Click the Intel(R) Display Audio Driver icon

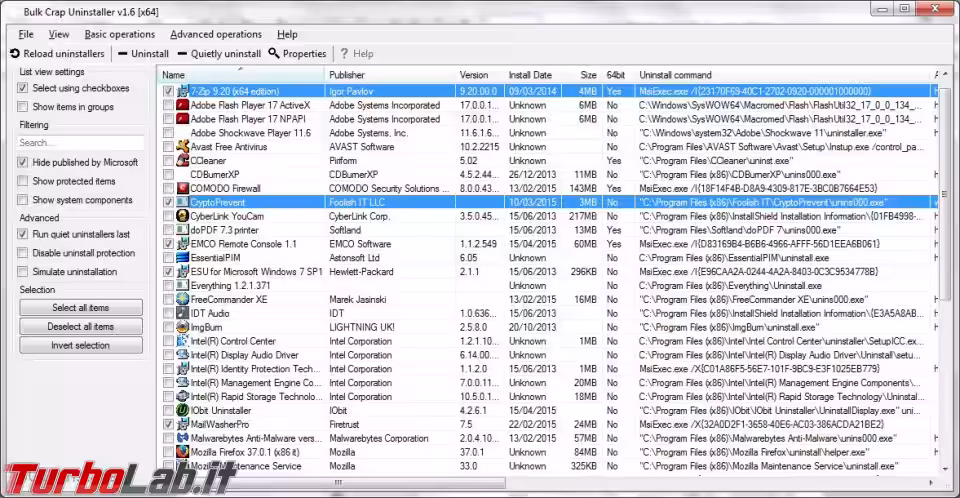(182, 355)
